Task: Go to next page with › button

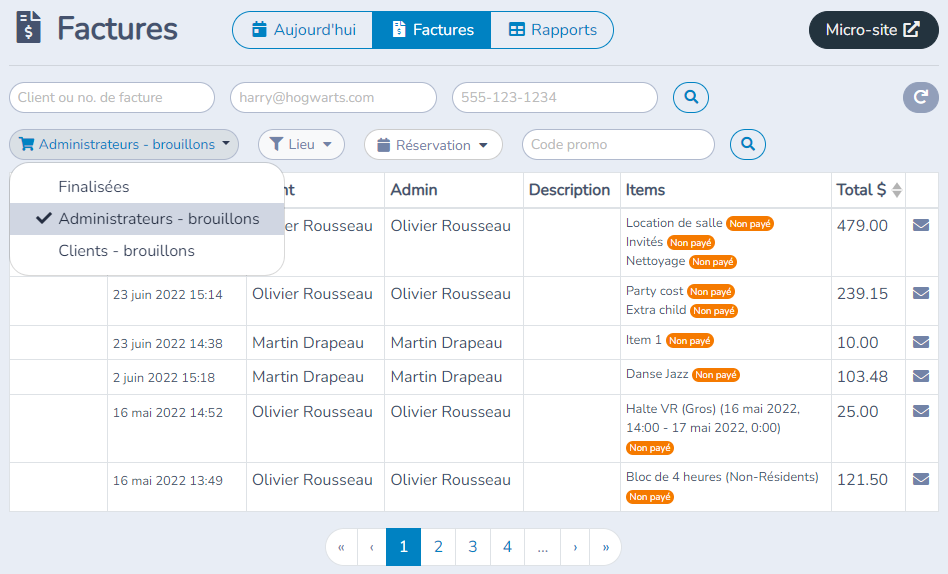Action: (575, 547)
